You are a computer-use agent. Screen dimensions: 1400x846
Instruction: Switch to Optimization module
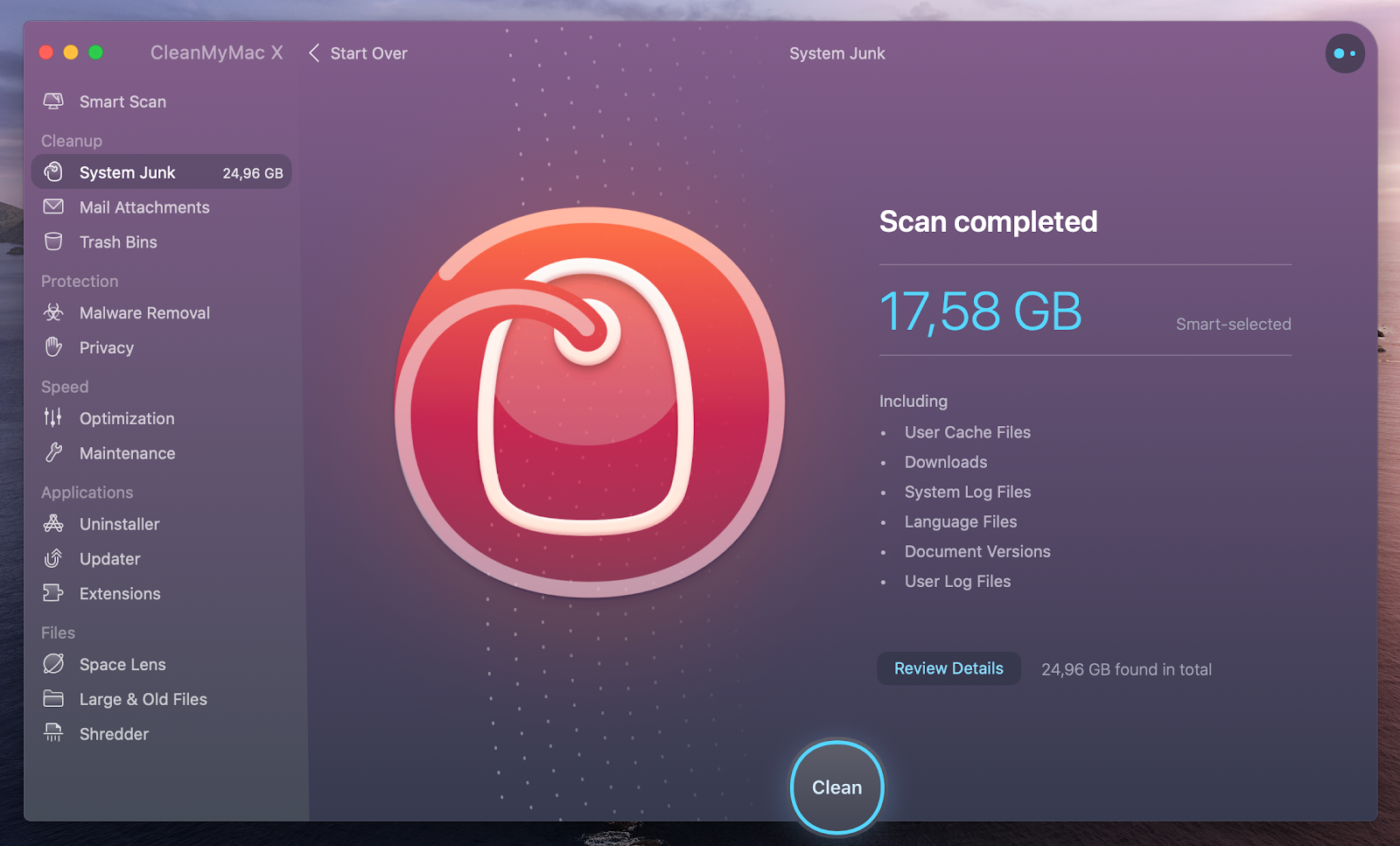127,418
